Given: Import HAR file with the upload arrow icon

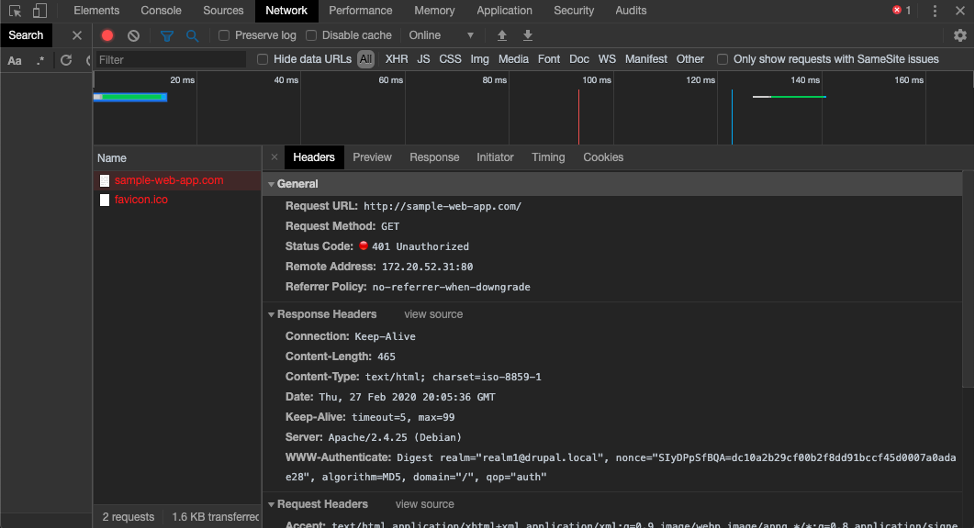Looking at the screenshot, I should tap(502, 35).
